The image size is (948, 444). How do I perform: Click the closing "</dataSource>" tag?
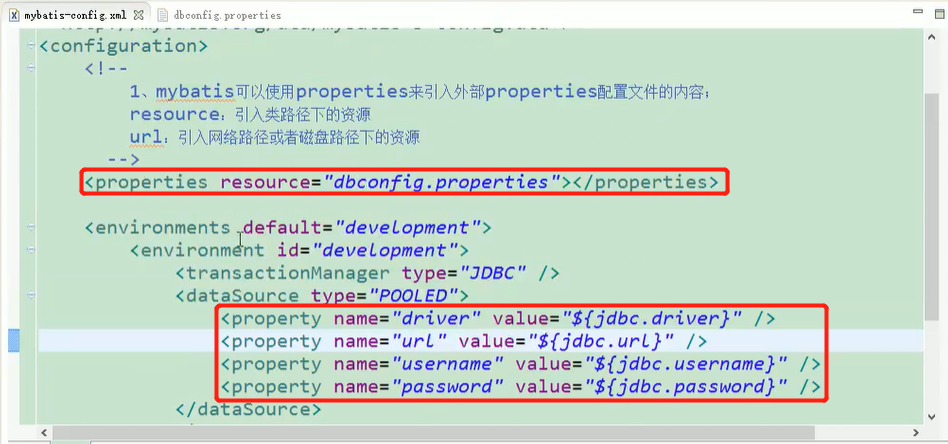pos(248,410)
